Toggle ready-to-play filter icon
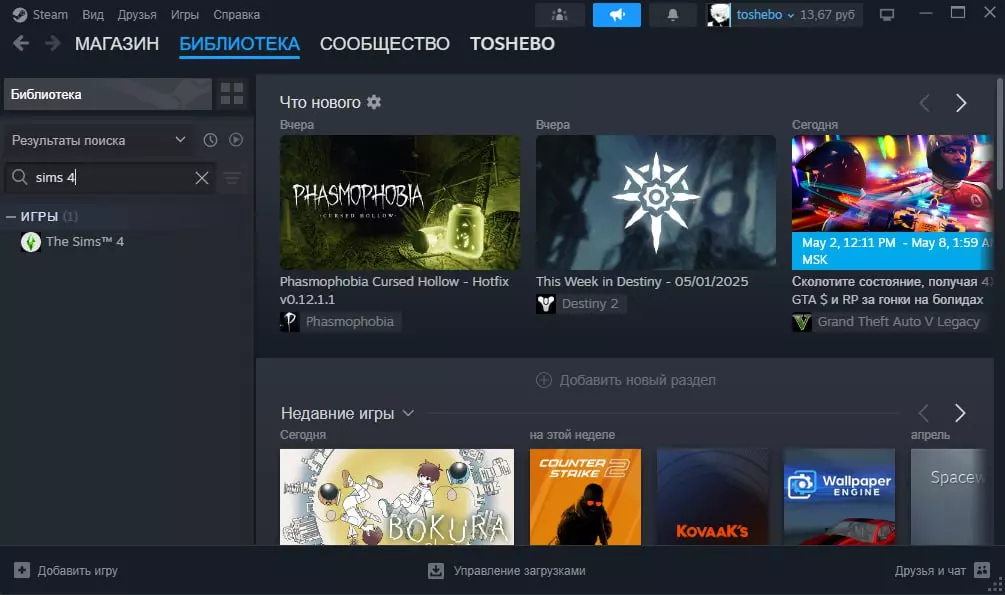The height and width of the screenshot is (595, 1005). tap(236, 140)
